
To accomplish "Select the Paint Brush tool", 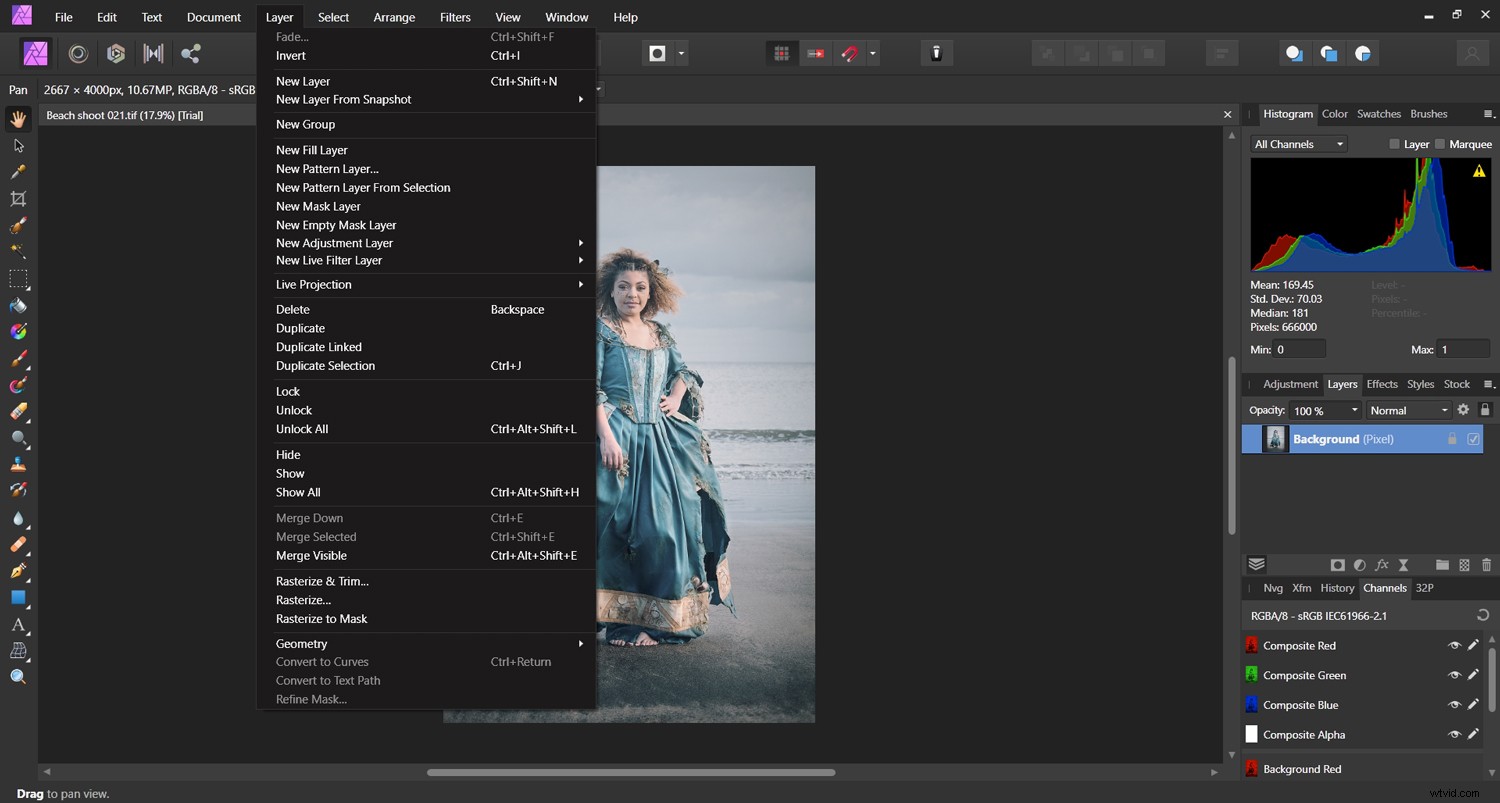I will (x=18, y=358).
